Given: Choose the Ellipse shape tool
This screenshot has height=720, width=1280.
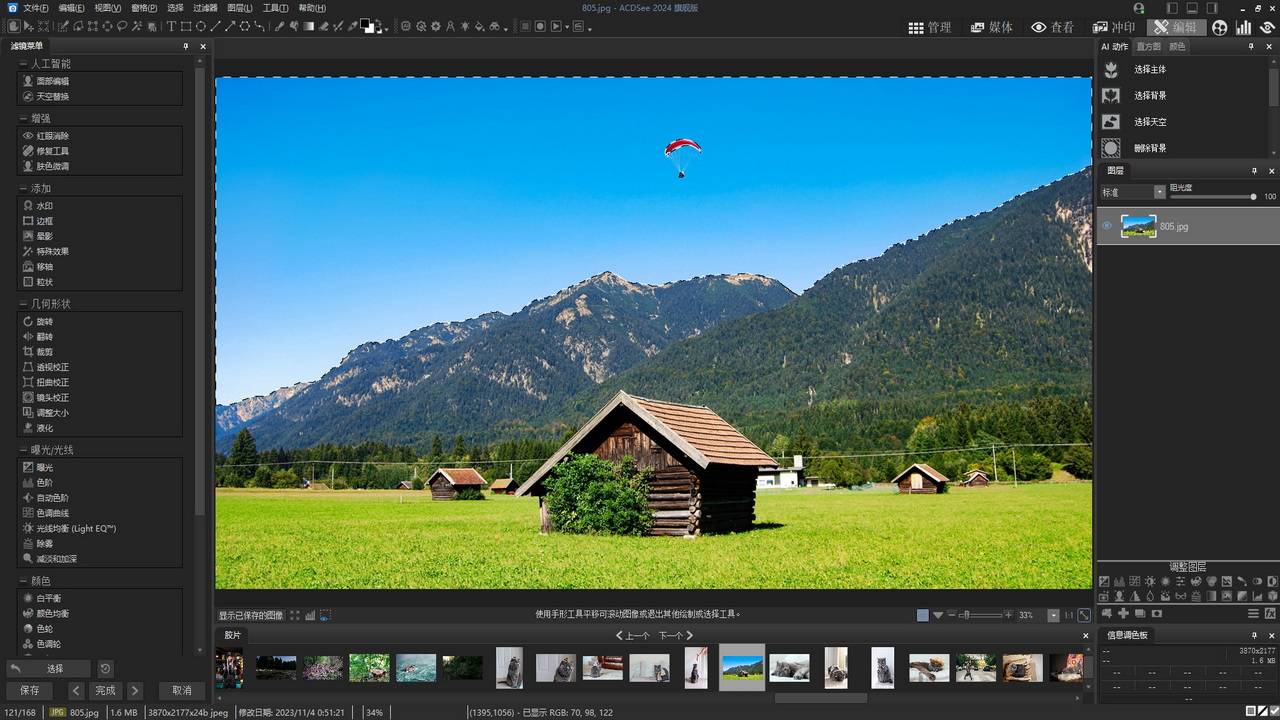Looking at the screenshot, I should [201, 26].
